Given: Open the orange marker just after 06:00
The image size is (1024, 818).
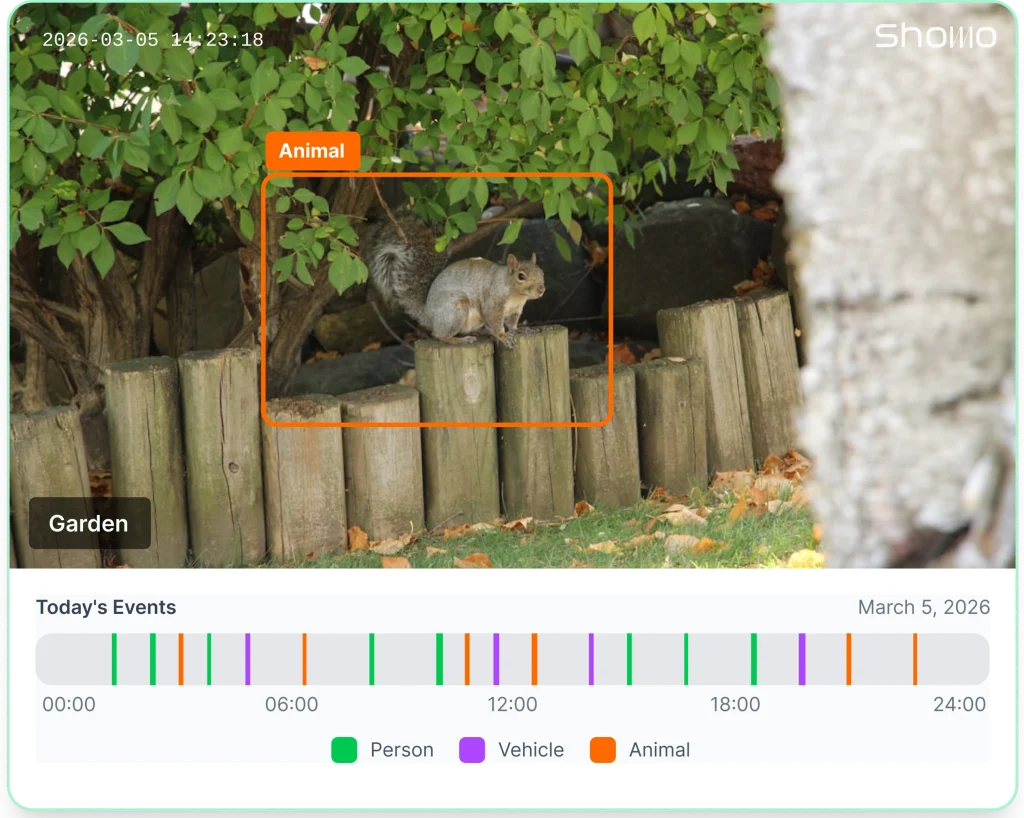Looking at the screenshot, I should click(304, 659).
